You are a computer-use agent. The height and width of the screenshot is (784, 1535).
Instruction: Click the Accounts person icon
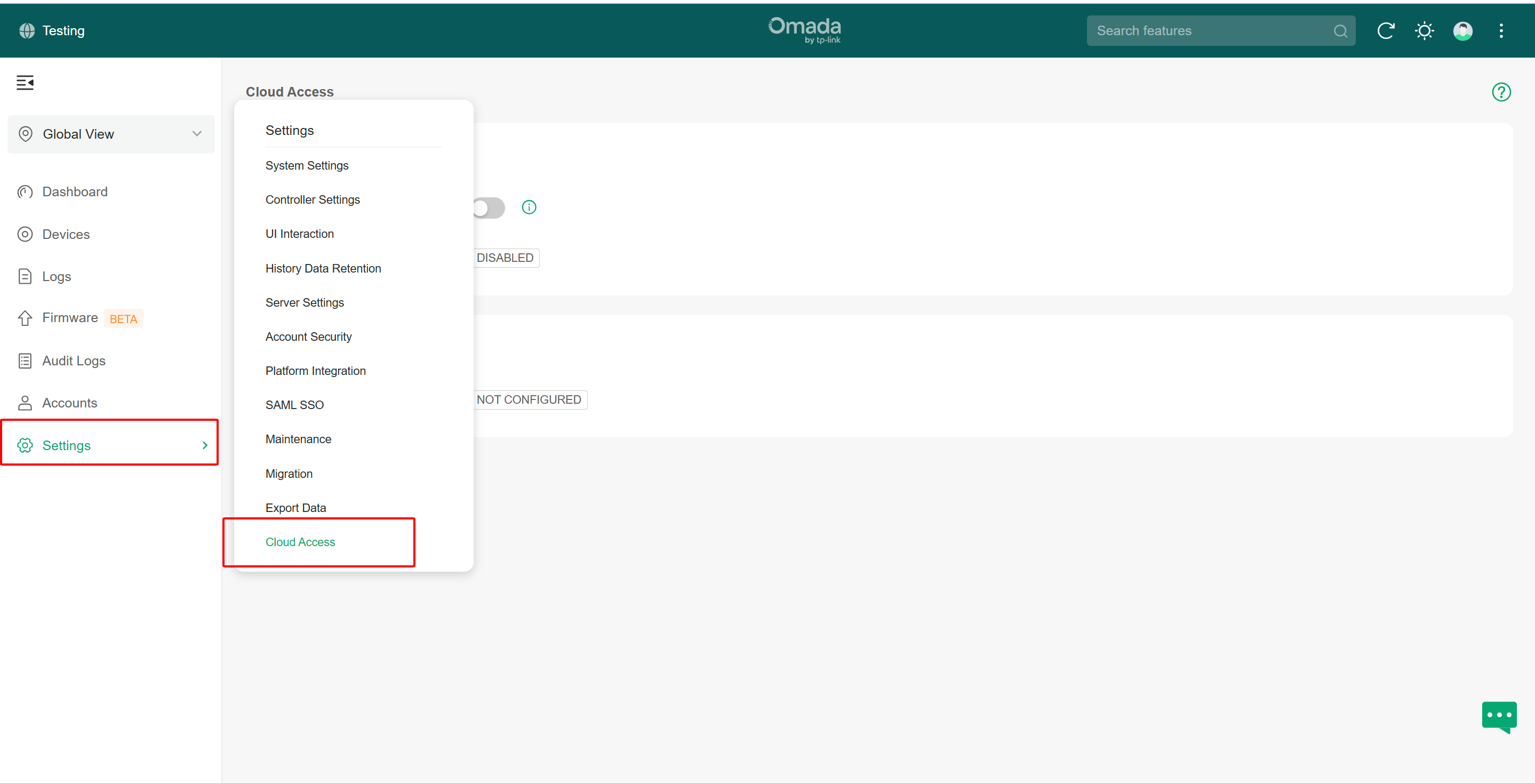[x=25, y=403]
